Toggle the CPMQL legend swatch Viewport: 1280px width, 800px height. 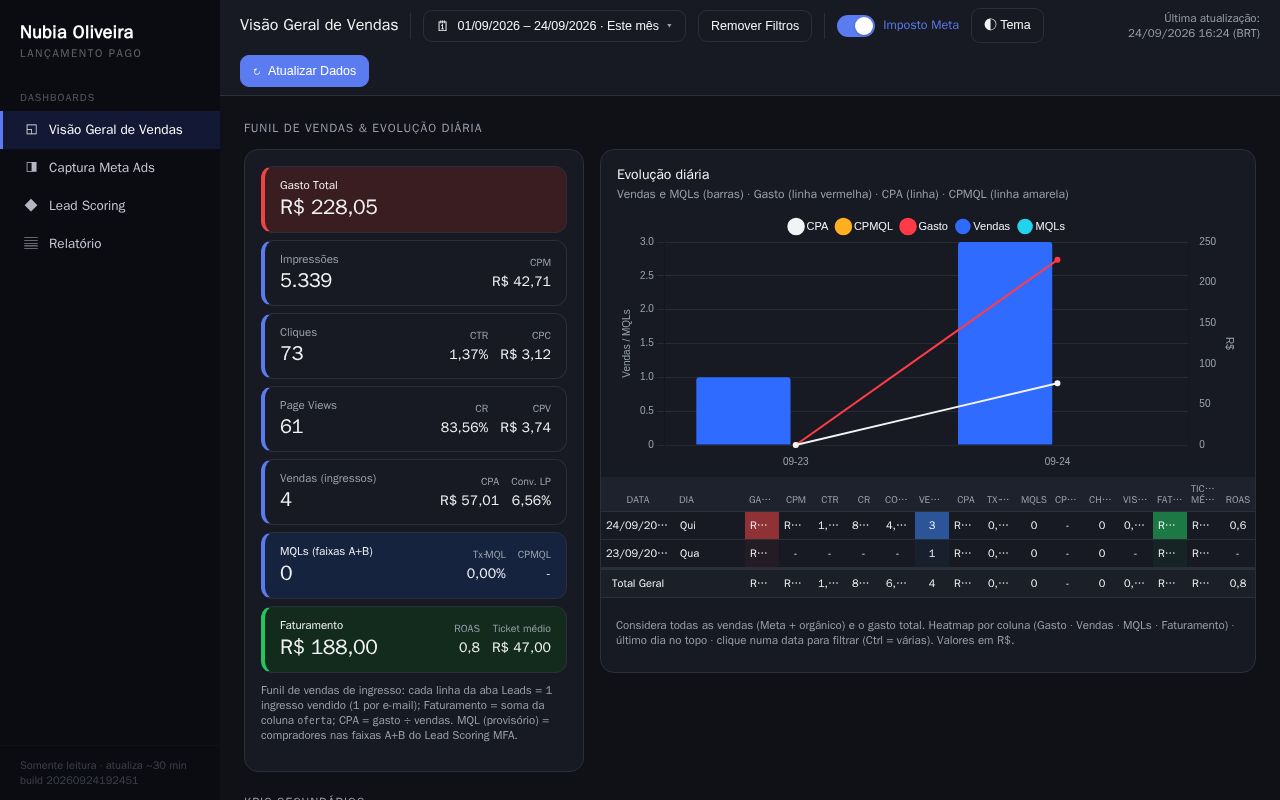[x=843, y=227]
